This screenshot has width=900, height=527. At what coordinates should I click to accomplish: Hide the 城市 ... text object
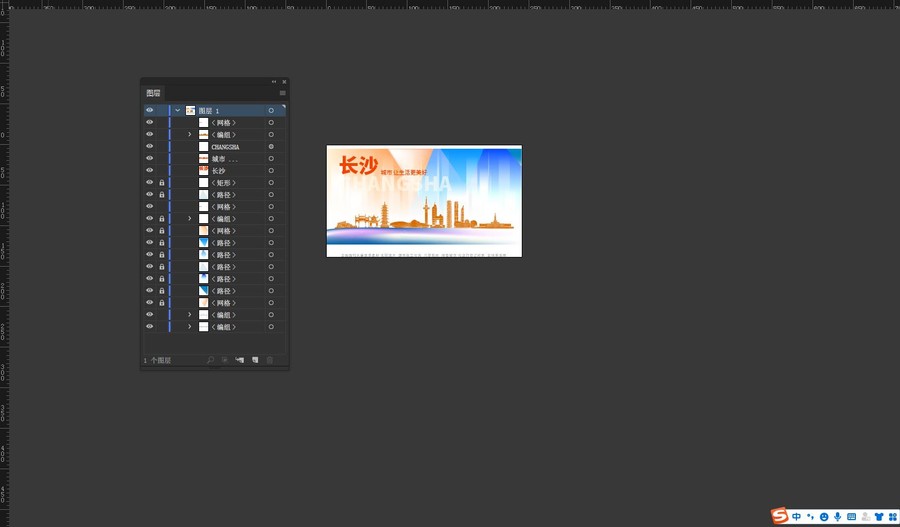pos(150,158)
